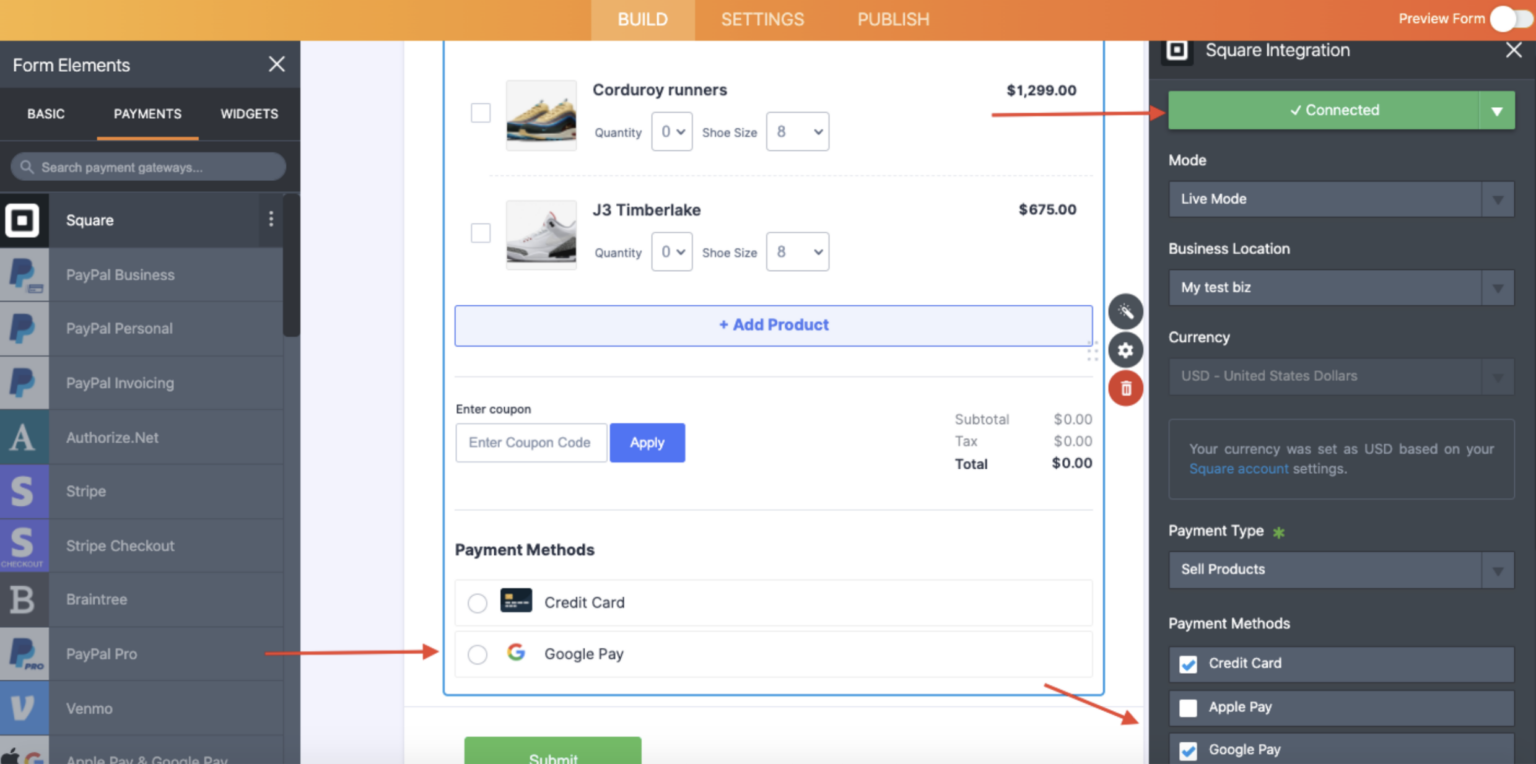Open the Business Location dropdown
The height and width of the screenshot is (764, 1536).
pos(1341,287)
